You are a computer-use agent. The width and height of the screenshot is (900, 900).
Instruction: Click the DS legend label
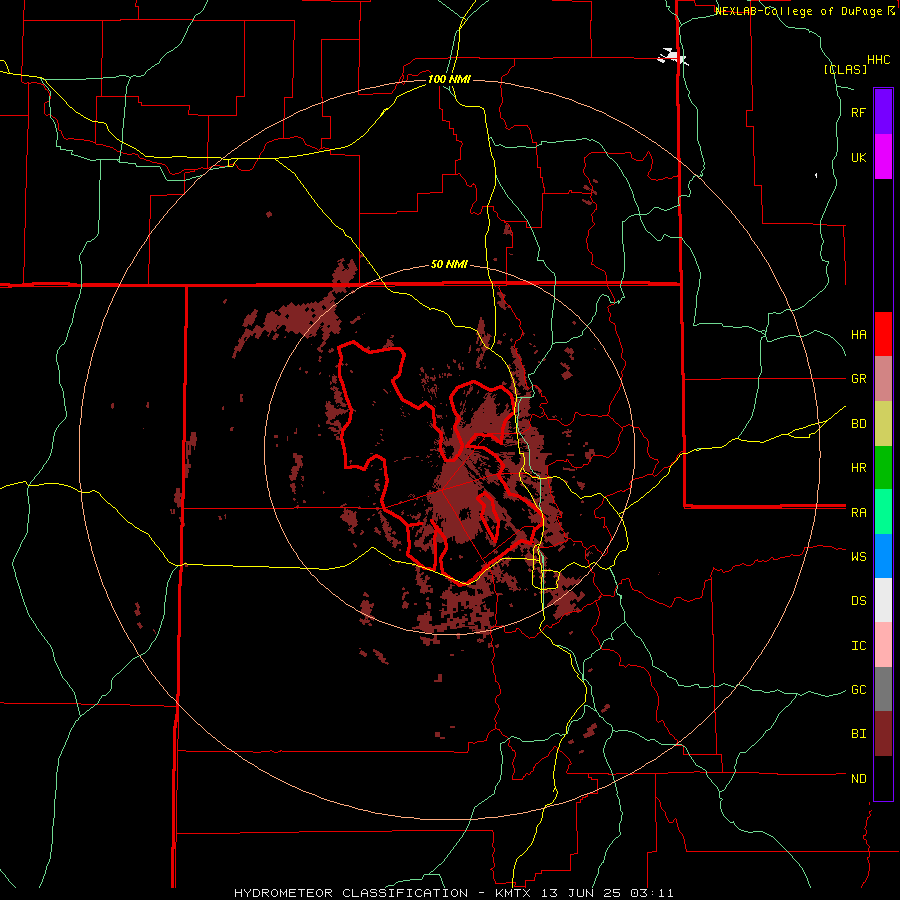pyautogui.click(x=858, y=601)
